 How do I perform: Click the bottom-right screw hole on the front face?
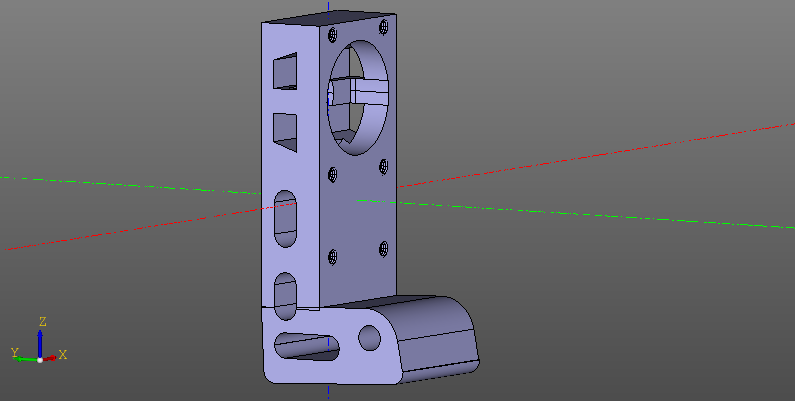point(383,246)
